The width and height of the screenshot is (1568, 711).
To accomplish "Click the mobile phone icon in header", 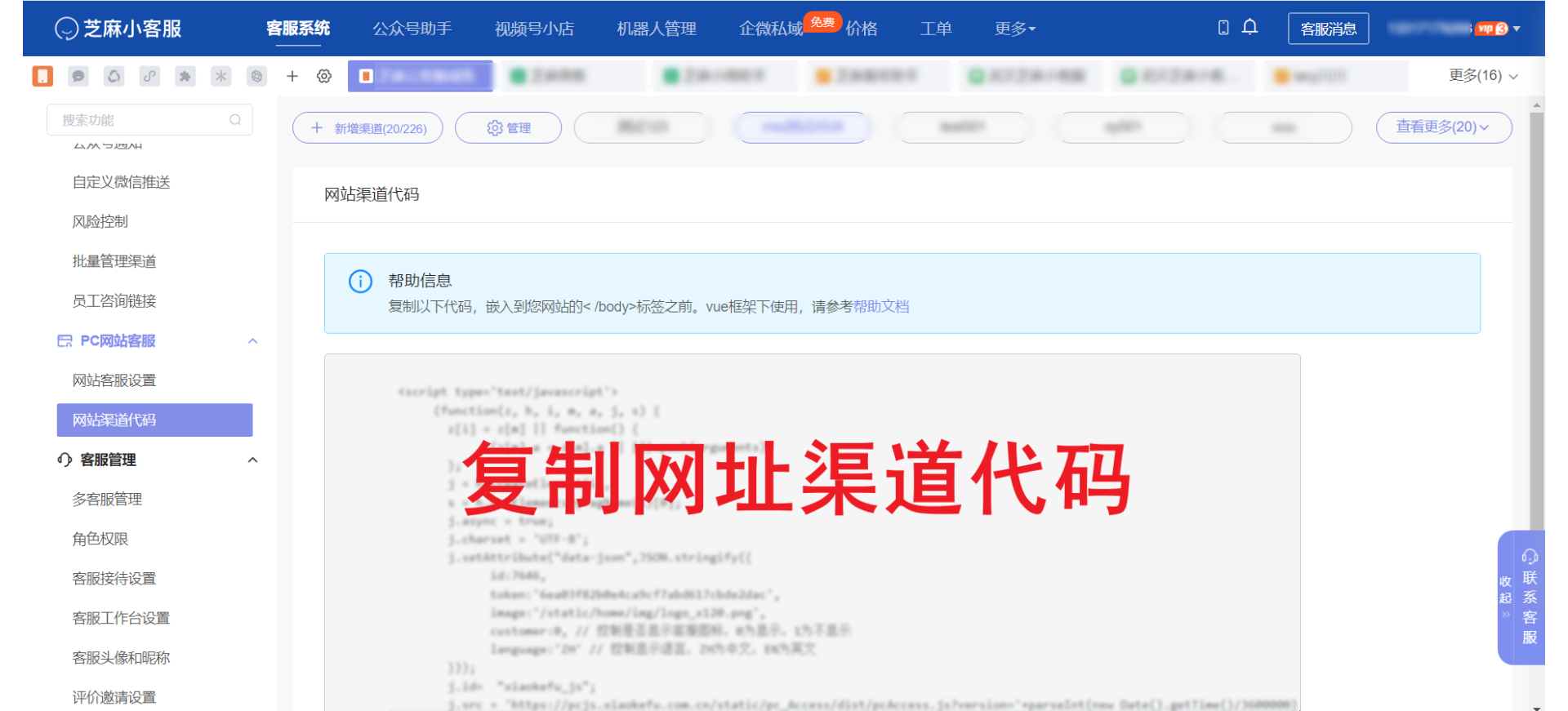I will click(1223, 28).
